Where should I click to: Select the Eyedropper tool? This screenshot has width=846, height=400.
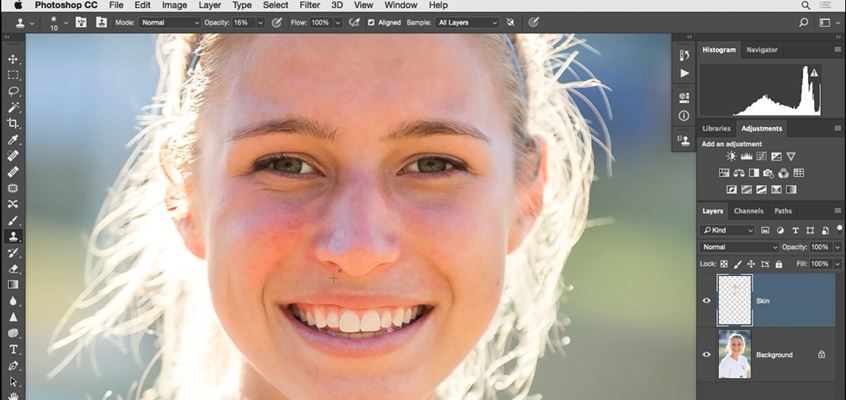13,140
